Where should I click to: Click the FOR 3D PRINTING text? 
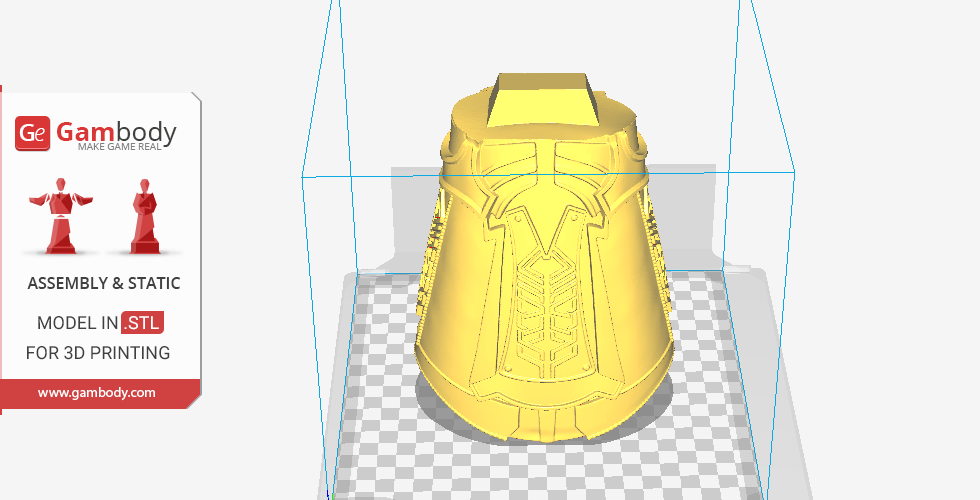(98, 353)
